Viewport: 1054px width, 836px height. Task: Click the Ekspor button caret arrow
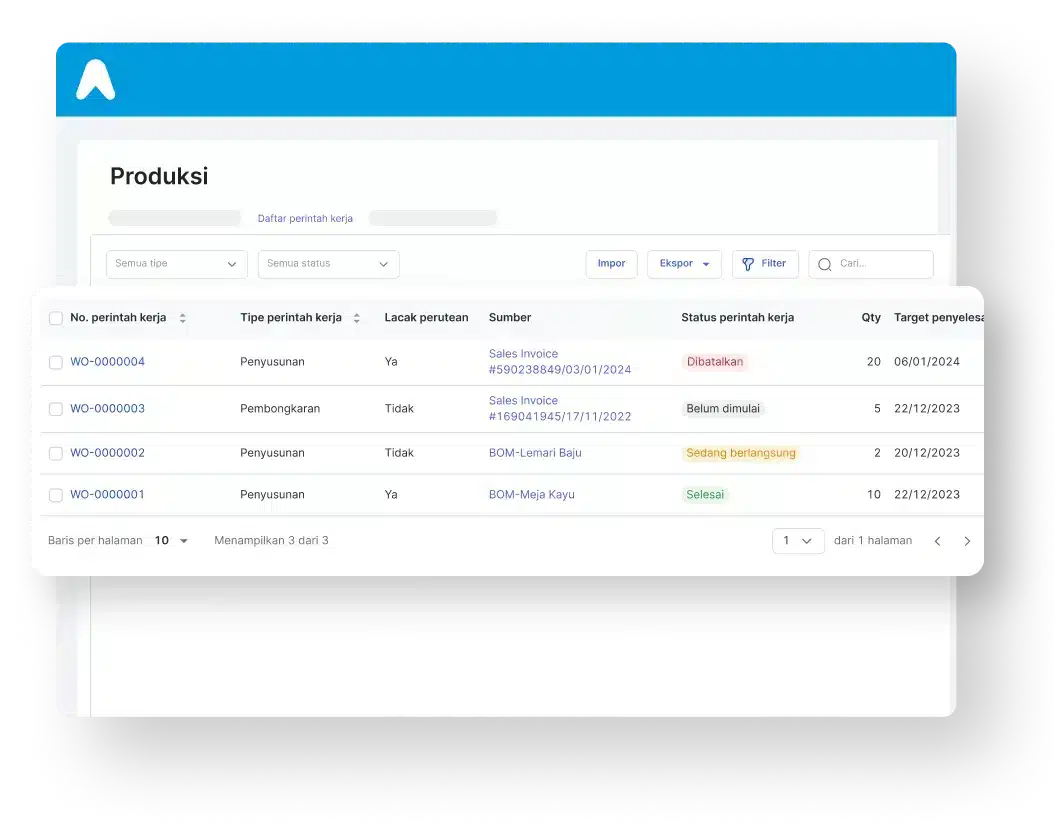point(705,264)
